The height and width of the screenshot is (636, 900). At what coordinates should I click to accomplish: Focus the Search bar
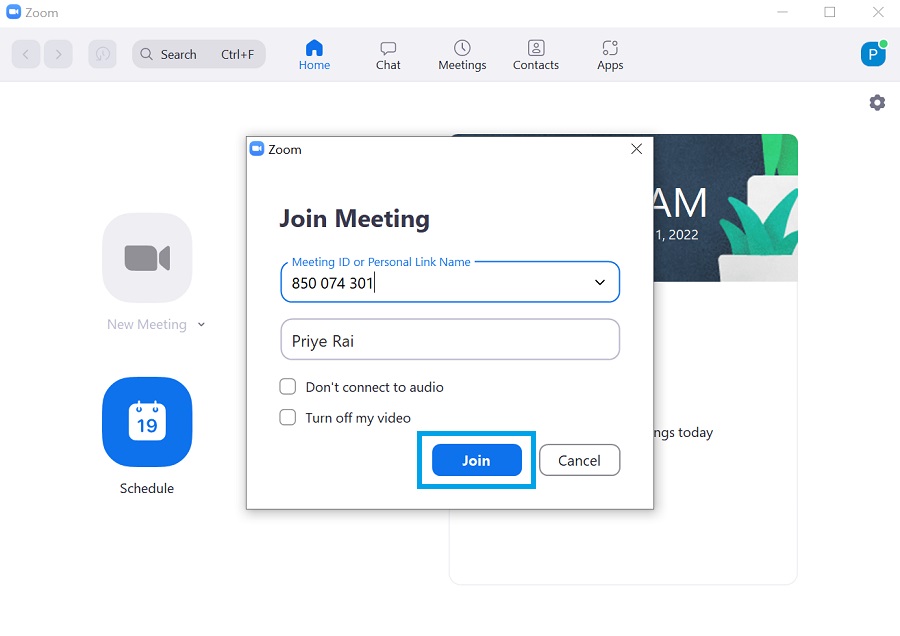click(198, 54)
